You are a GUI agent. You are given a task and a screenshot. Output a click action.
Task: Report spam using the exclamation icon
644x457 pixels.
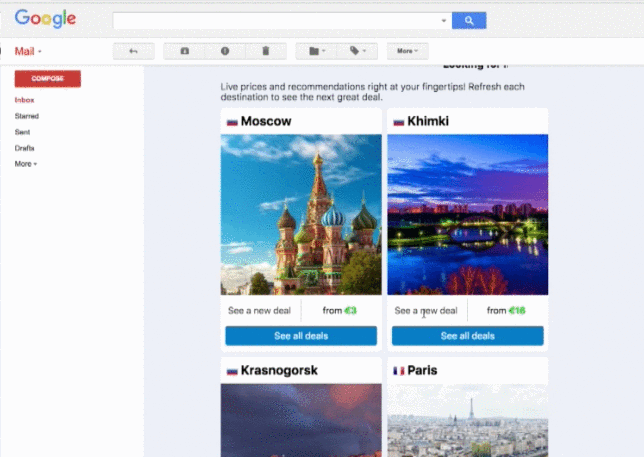pyautogui.click(x=225, y=51)
